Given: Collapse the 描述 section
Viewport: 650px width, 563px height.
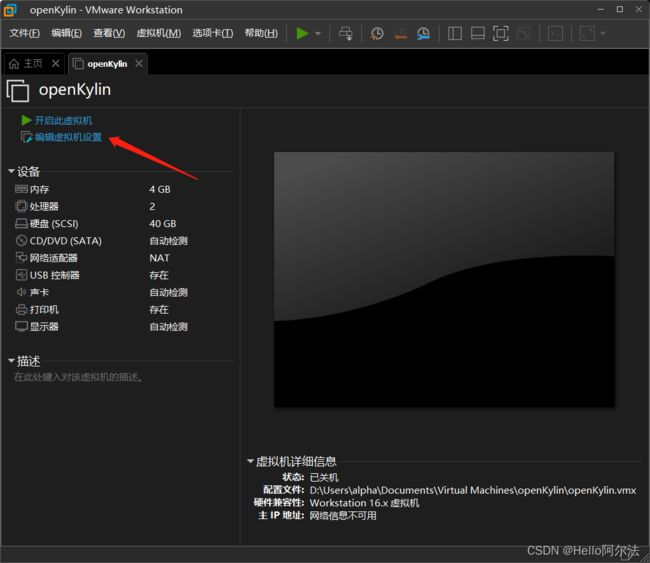Looking at the screenshot, I should click(x=11, y=361).
